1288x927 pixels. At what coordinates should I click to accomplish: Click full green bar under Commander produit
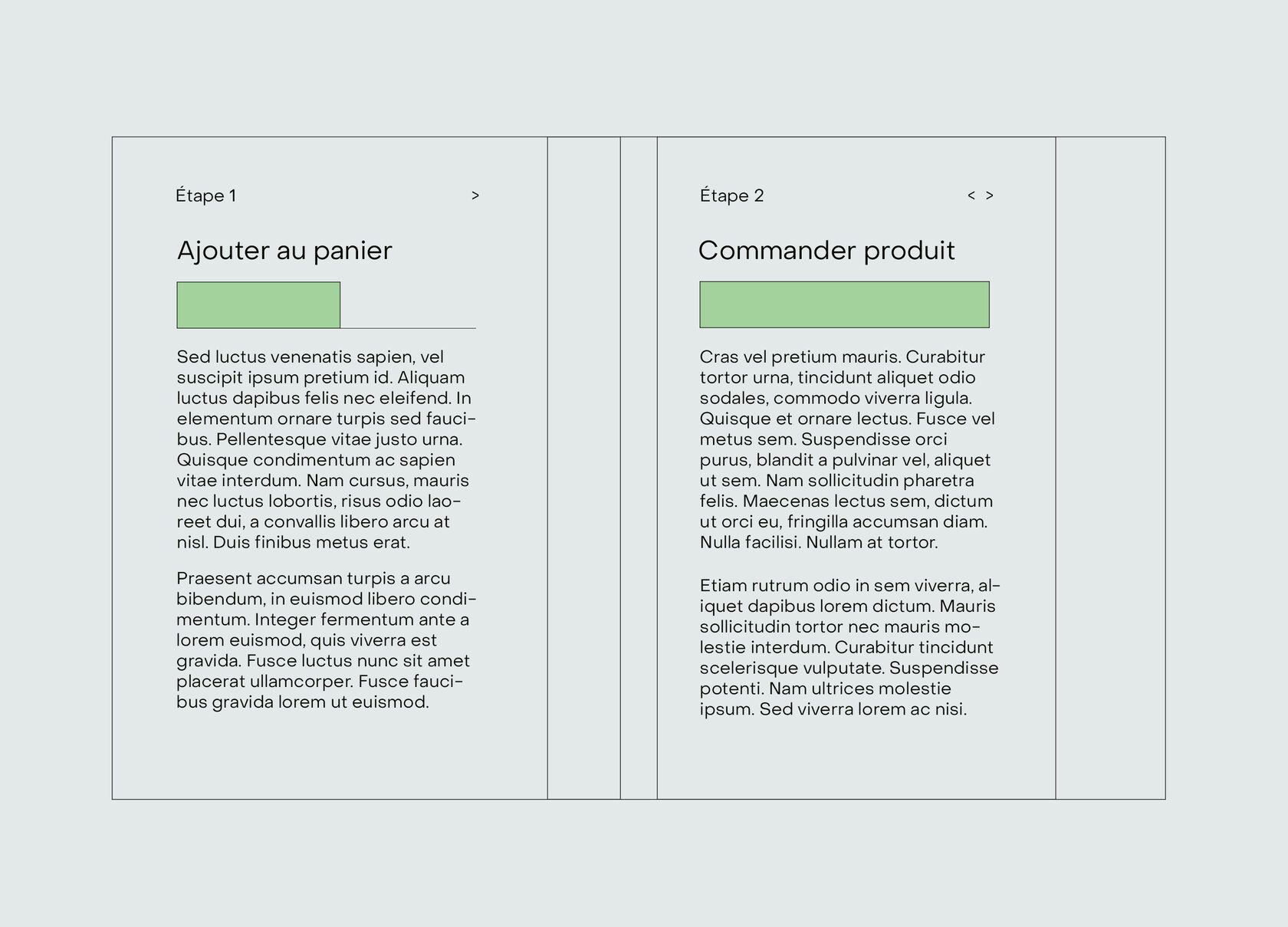click(x=844, y=304)
